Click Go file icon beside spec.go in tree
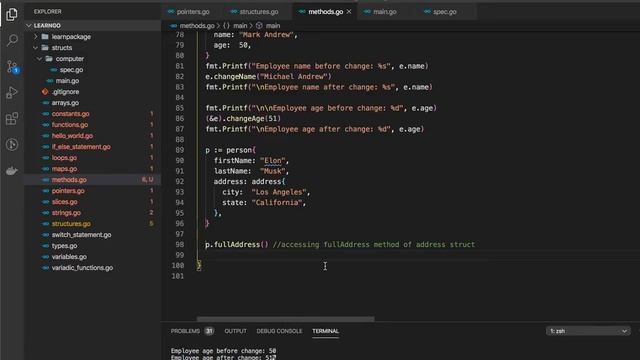Viewport: 640px width, 360px height. tap(54, 70)
